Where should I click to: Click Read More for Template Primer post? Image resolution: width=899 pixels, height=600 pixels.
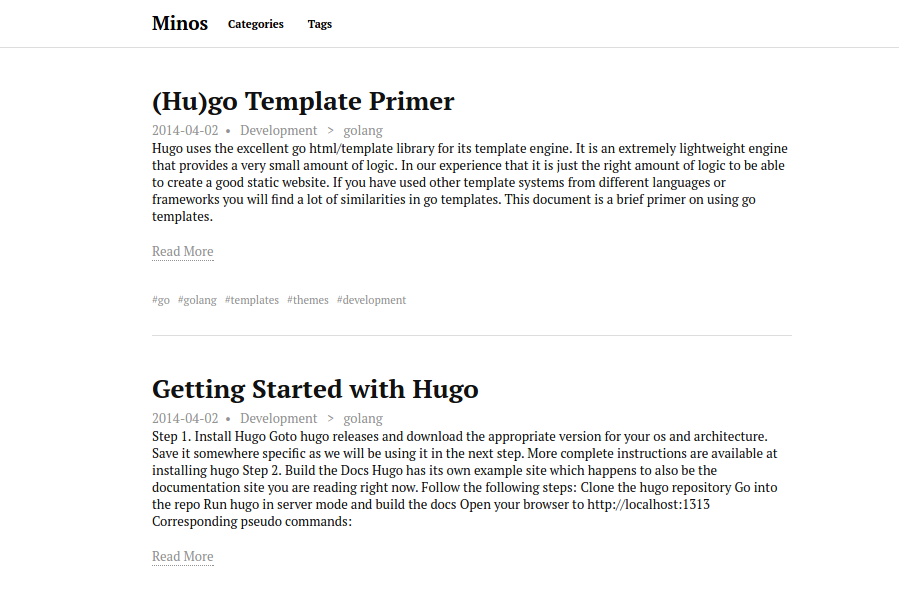pyautogui.click(x=183, y=251)
